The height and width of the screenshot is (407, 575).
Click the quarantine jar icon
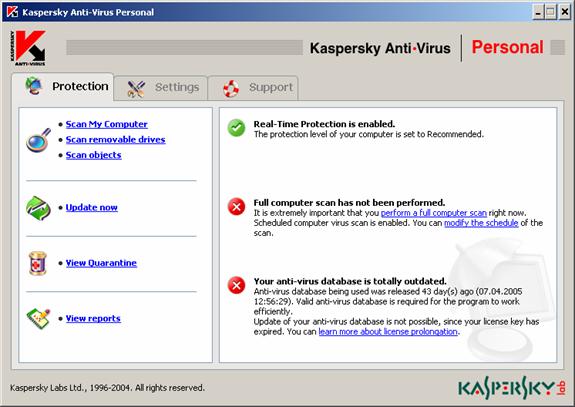[x=38, y=263]
